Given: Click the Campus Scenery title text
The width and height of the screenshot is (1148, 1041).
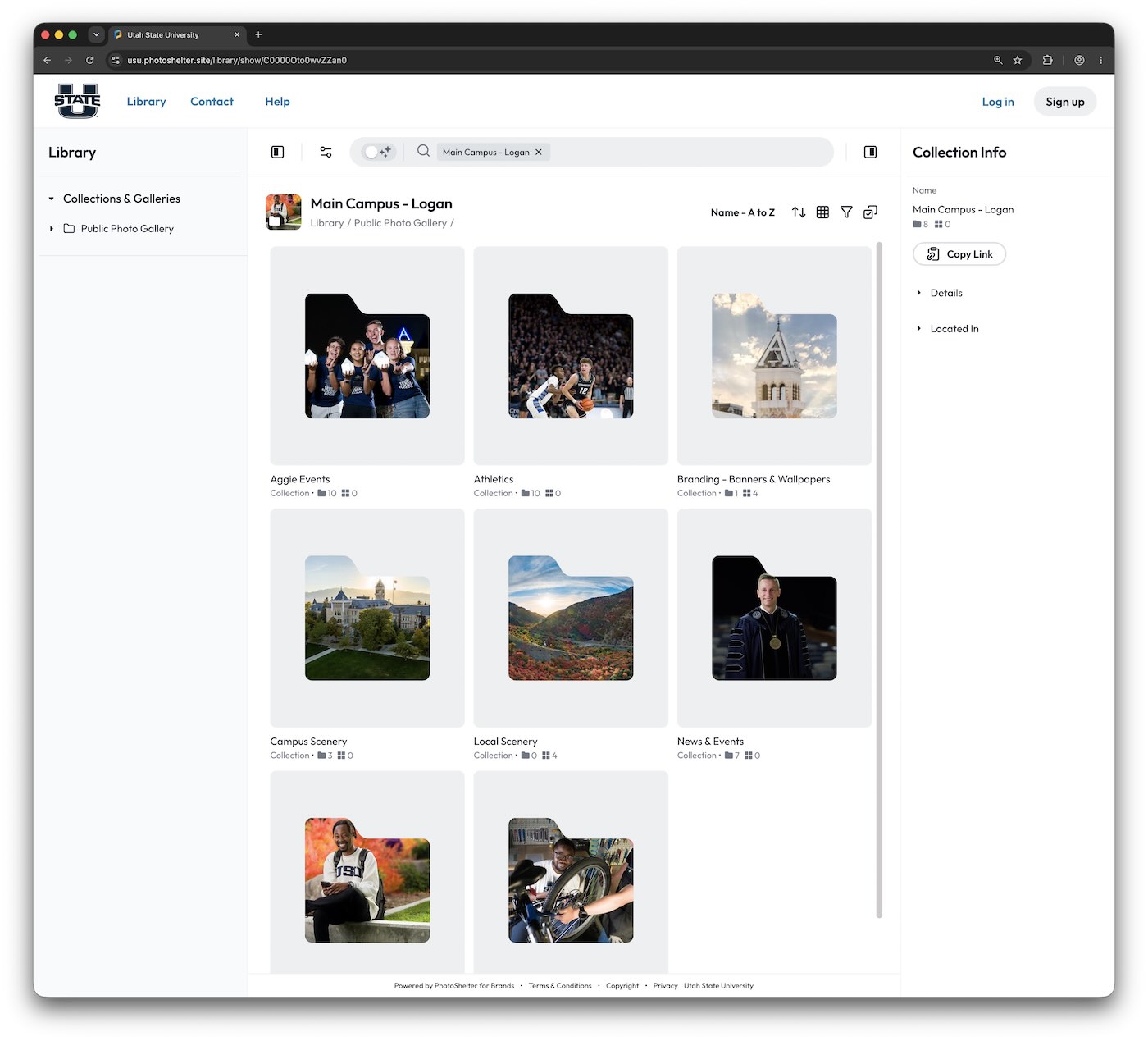Looking at the screenshot, I should [x=308, y=742].
